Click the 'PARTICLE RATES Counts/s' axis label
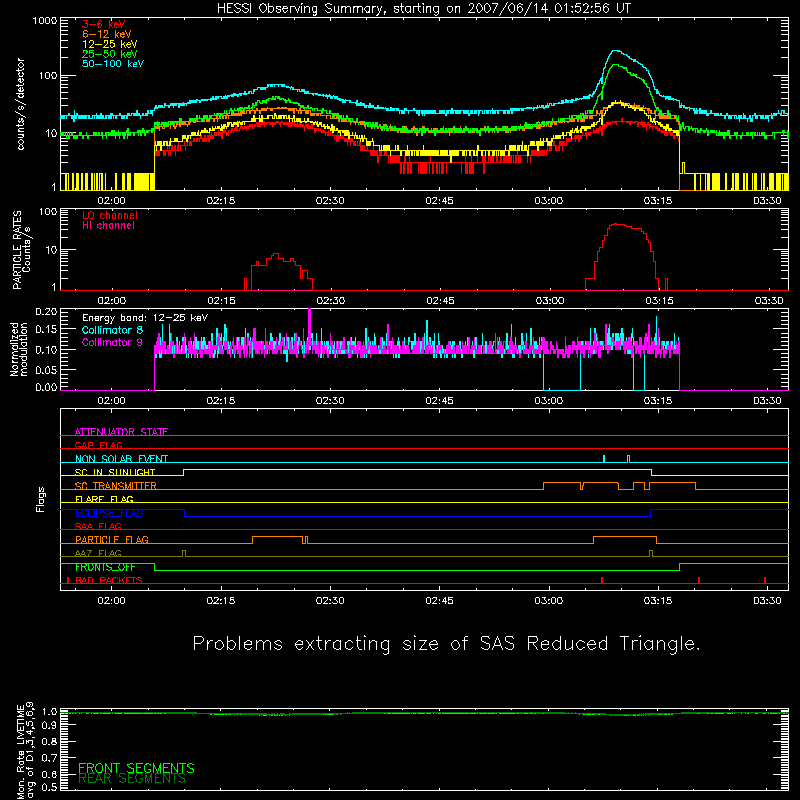 (x=21, y=250)
